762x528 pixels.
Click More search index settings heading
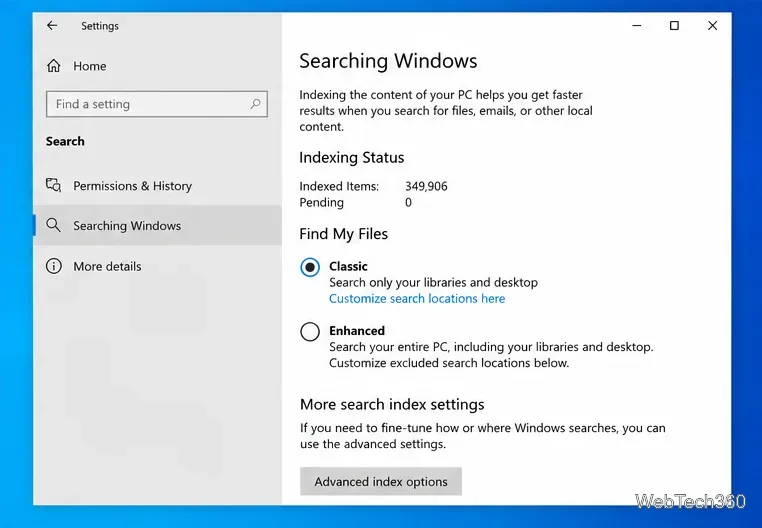tap(392, 405)
